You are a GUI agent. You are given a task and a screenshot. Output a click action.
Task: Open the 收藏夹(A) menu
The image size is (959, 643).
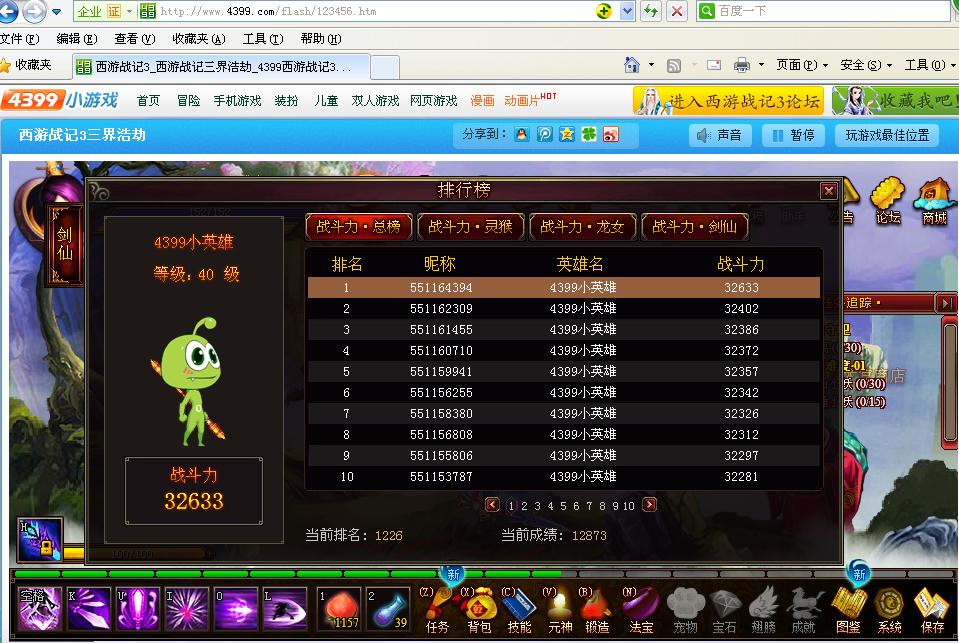click(x=199, y=39)
